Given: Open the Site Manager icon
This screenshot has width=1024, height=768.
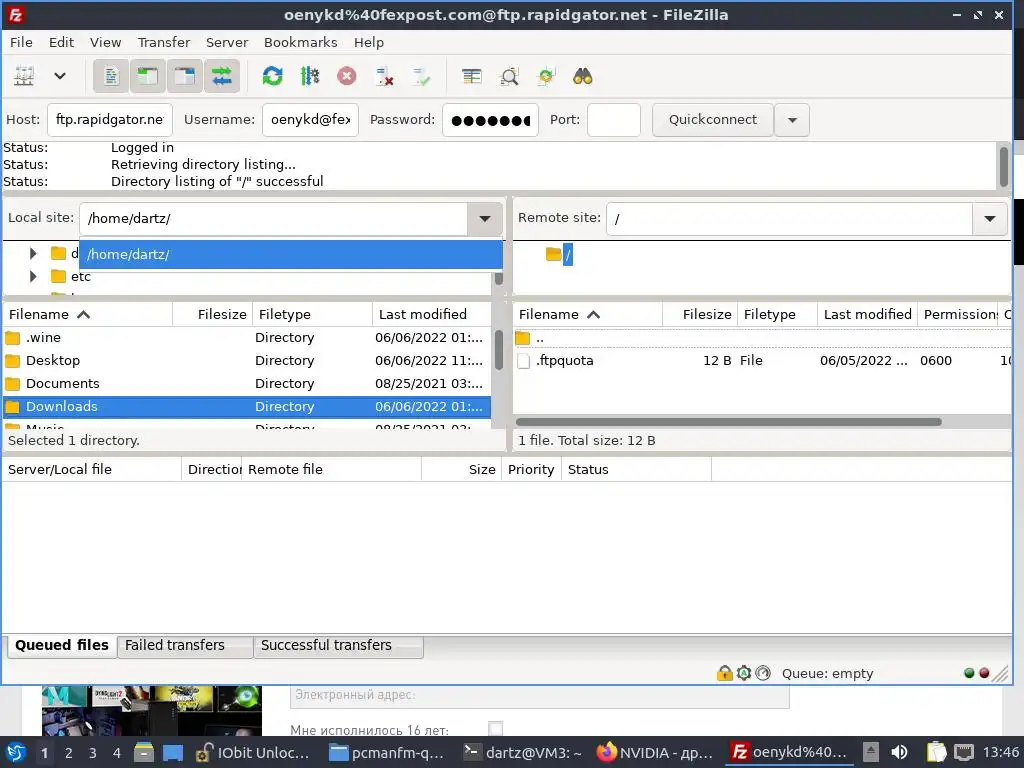Looking at the screenshot, I should 24,76.
